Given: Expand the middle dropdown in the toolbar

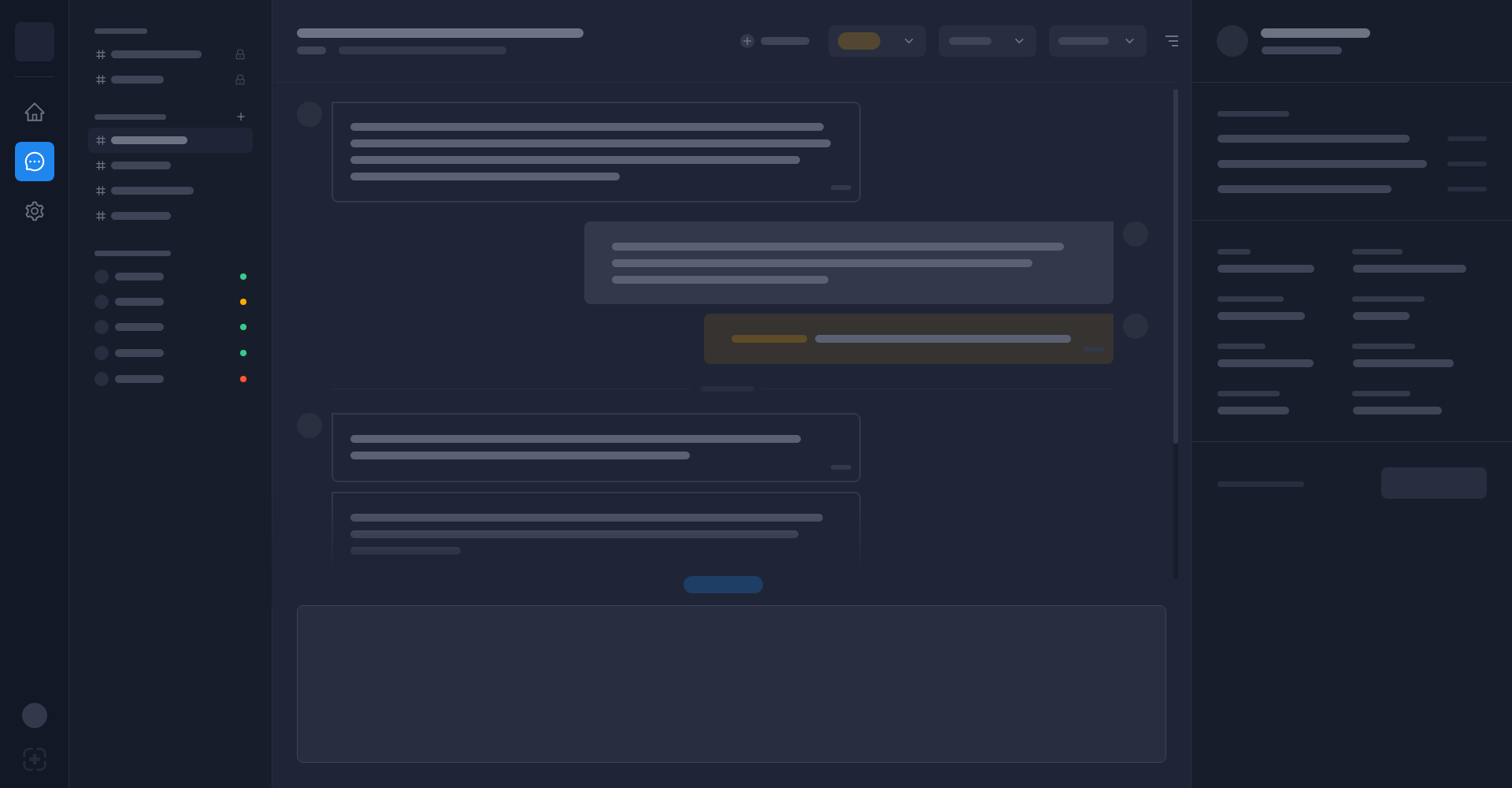Looking at the screenshot, I should pyautogui.click(x=987, y=40).
